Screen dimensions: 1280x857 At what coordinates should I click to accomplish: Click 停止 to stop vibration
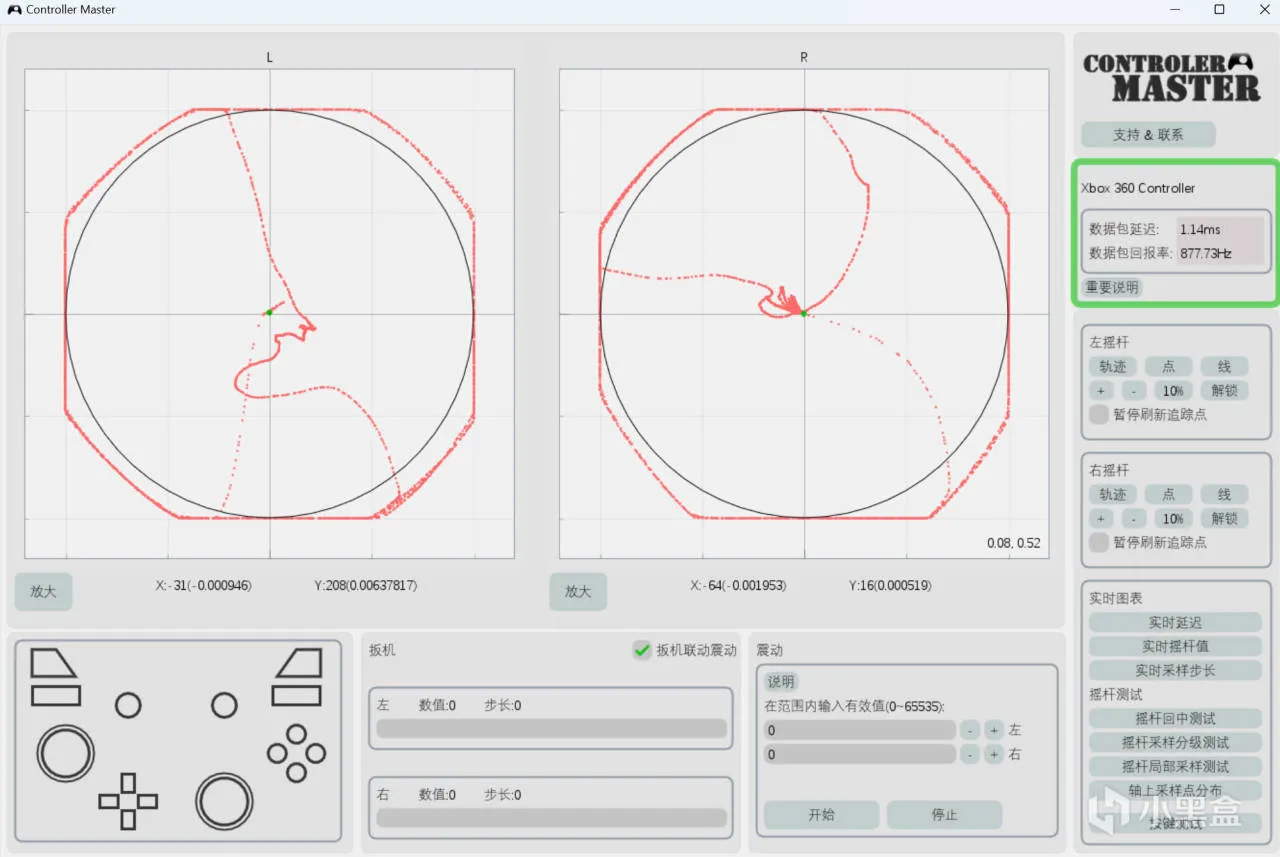point(944,815)
